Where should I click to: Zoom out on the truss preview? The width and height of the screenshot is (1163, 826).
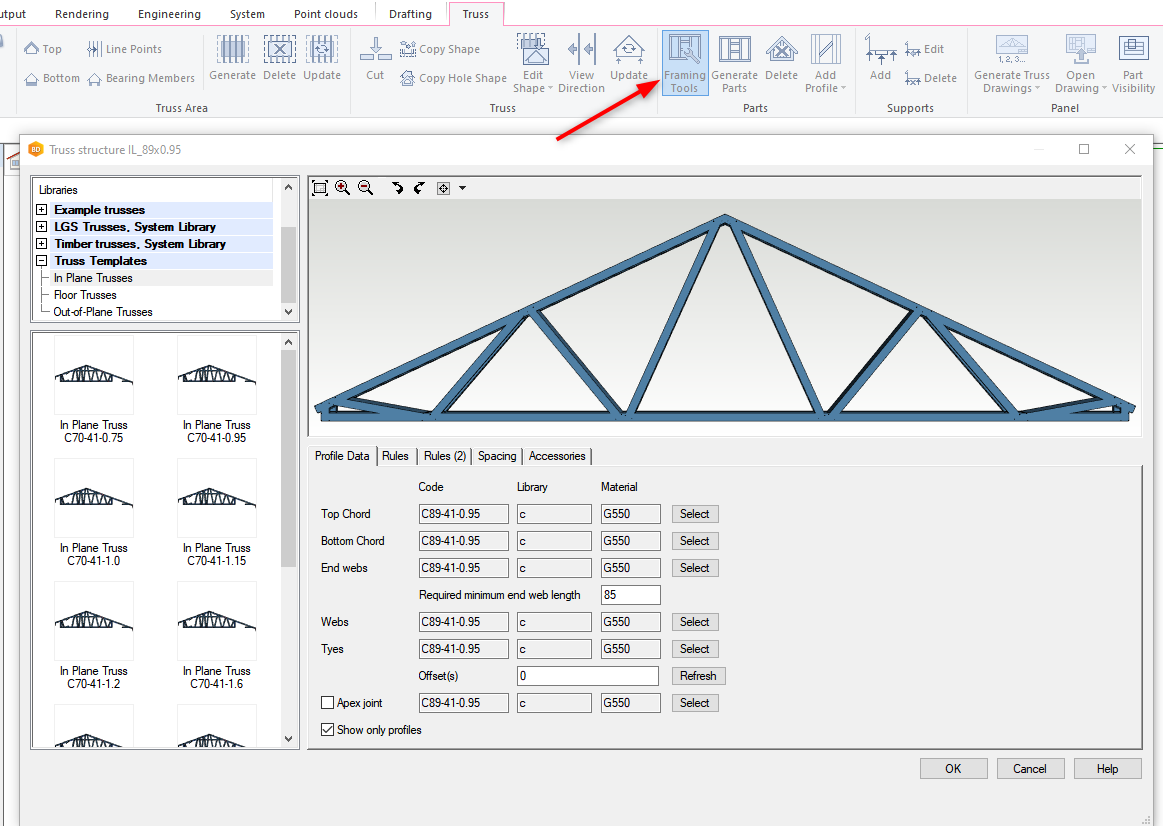[365, 188]
